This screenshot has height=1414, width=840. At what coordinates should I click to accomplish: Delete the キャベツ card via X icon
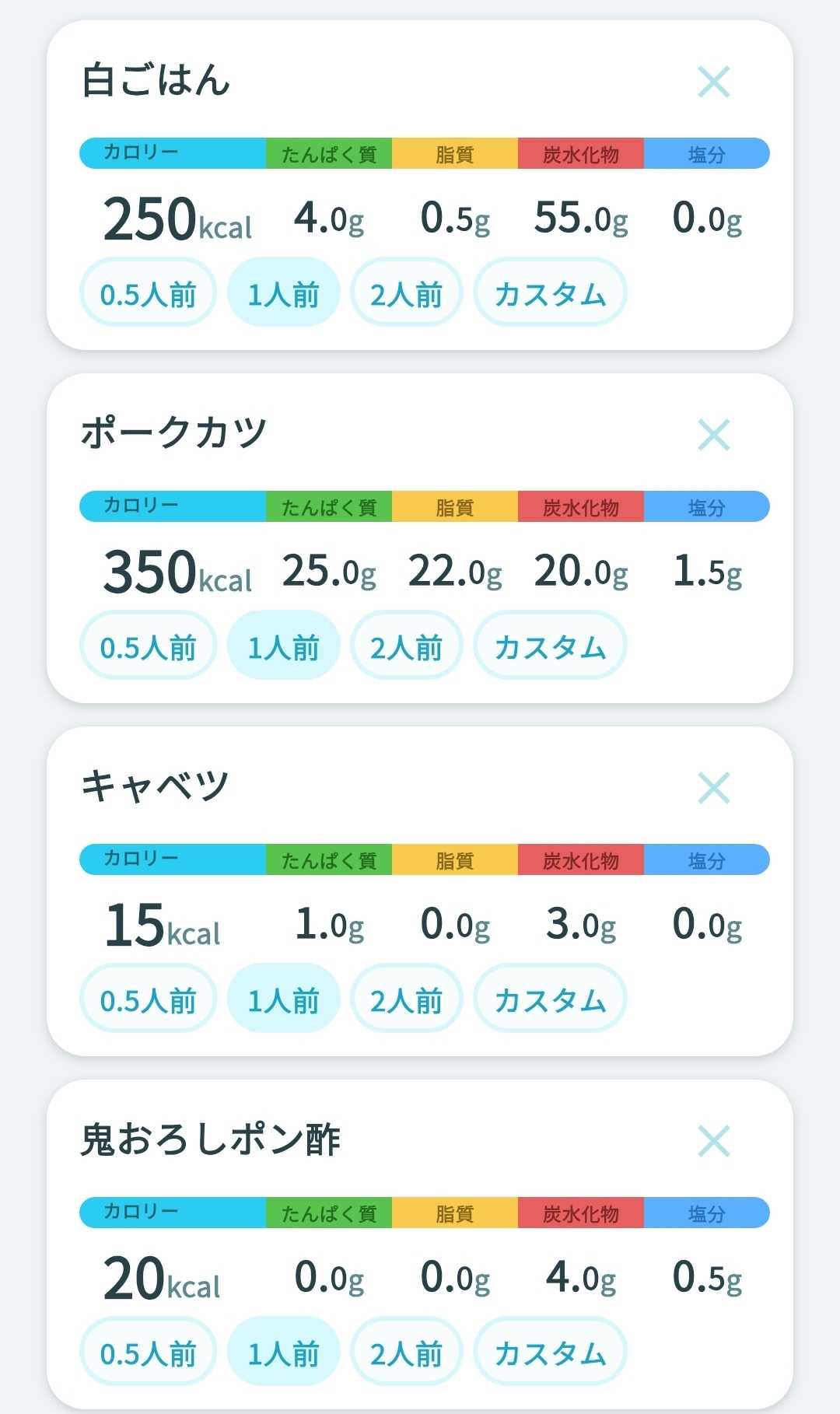pyautogui.click(x=713, y=788)
